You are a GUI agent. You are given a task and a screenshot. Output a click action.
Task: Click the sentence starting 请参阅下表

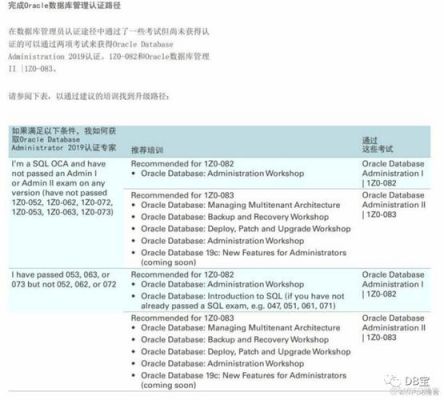[89, 96]
